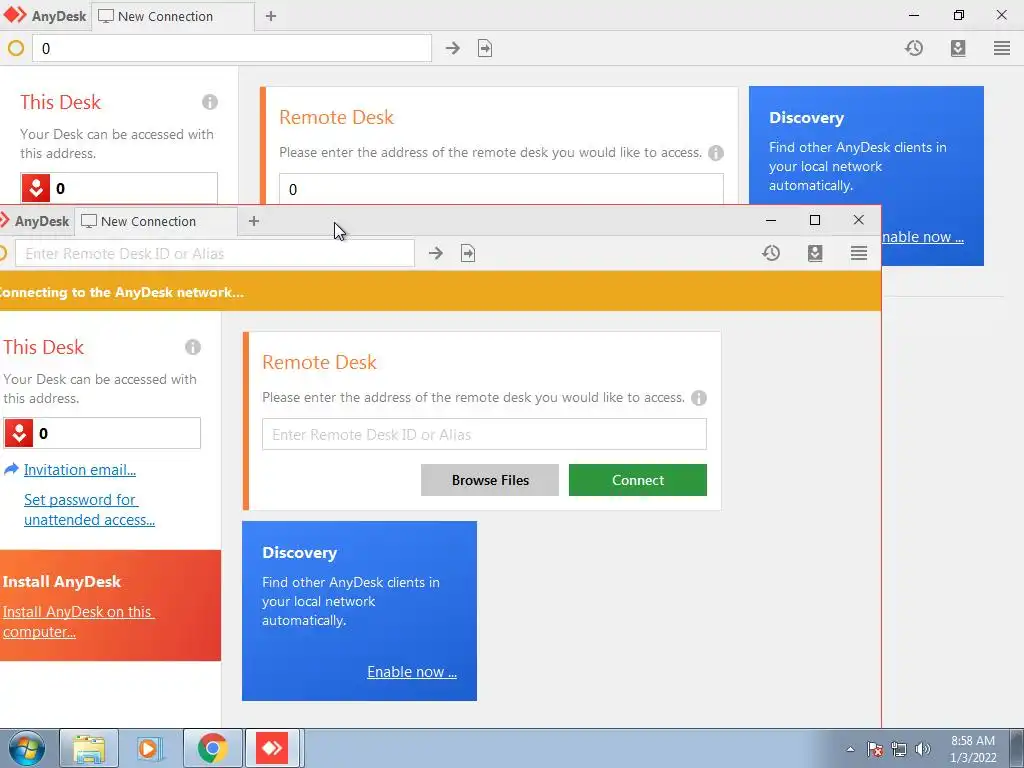Click AnyDesk taskbar icon
Image resolution: width=1024 pixels, height=768 pixels.
click(272, 748)
